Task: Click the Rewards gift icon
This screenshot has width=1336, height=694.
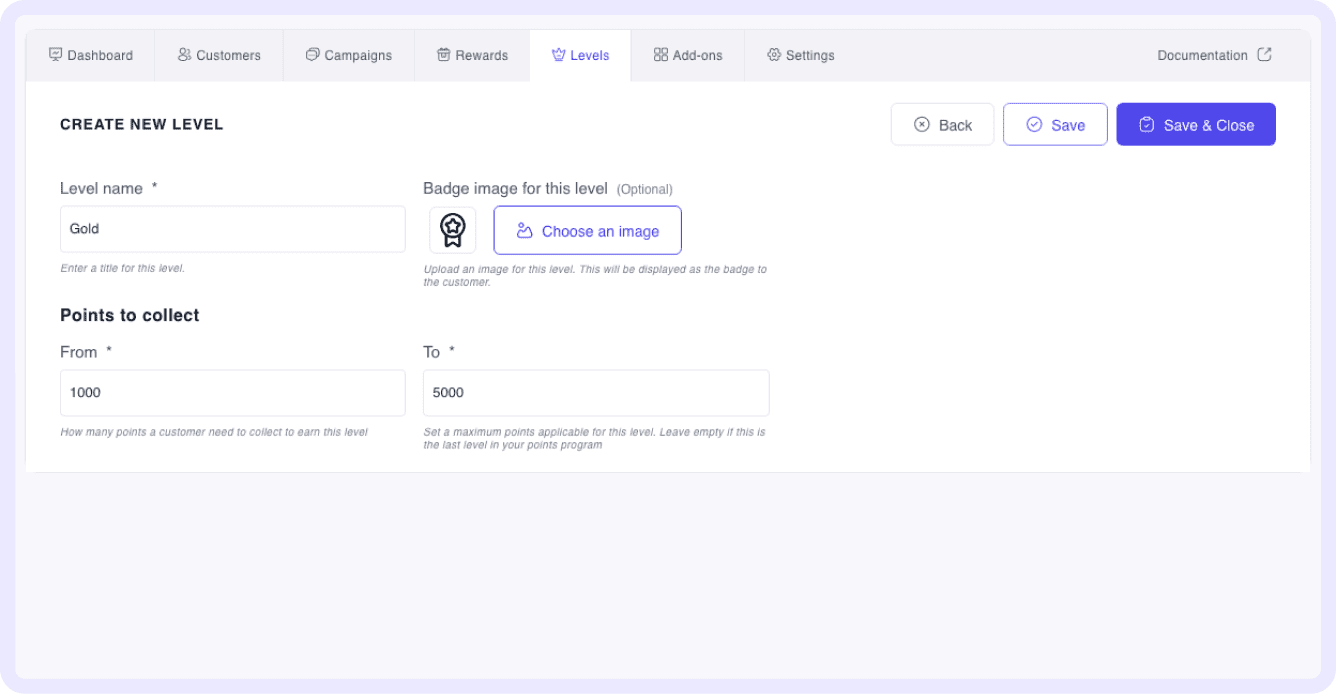Action: [x=443, y=55]
